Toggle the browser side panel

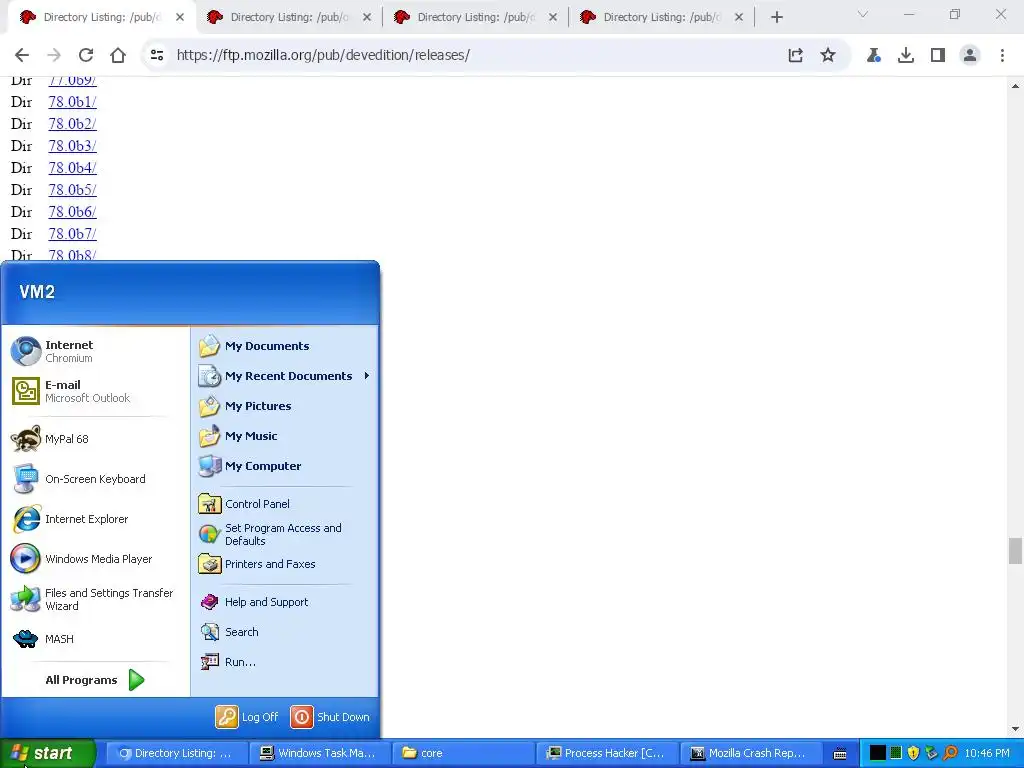pyautogui.click(x=938, y=55)
